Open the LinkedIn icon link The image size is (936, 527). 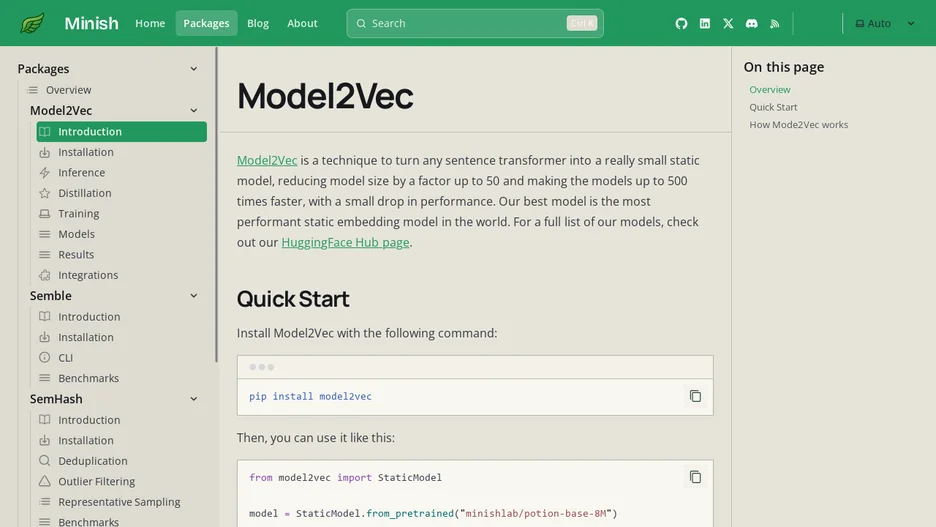(705, 23)
